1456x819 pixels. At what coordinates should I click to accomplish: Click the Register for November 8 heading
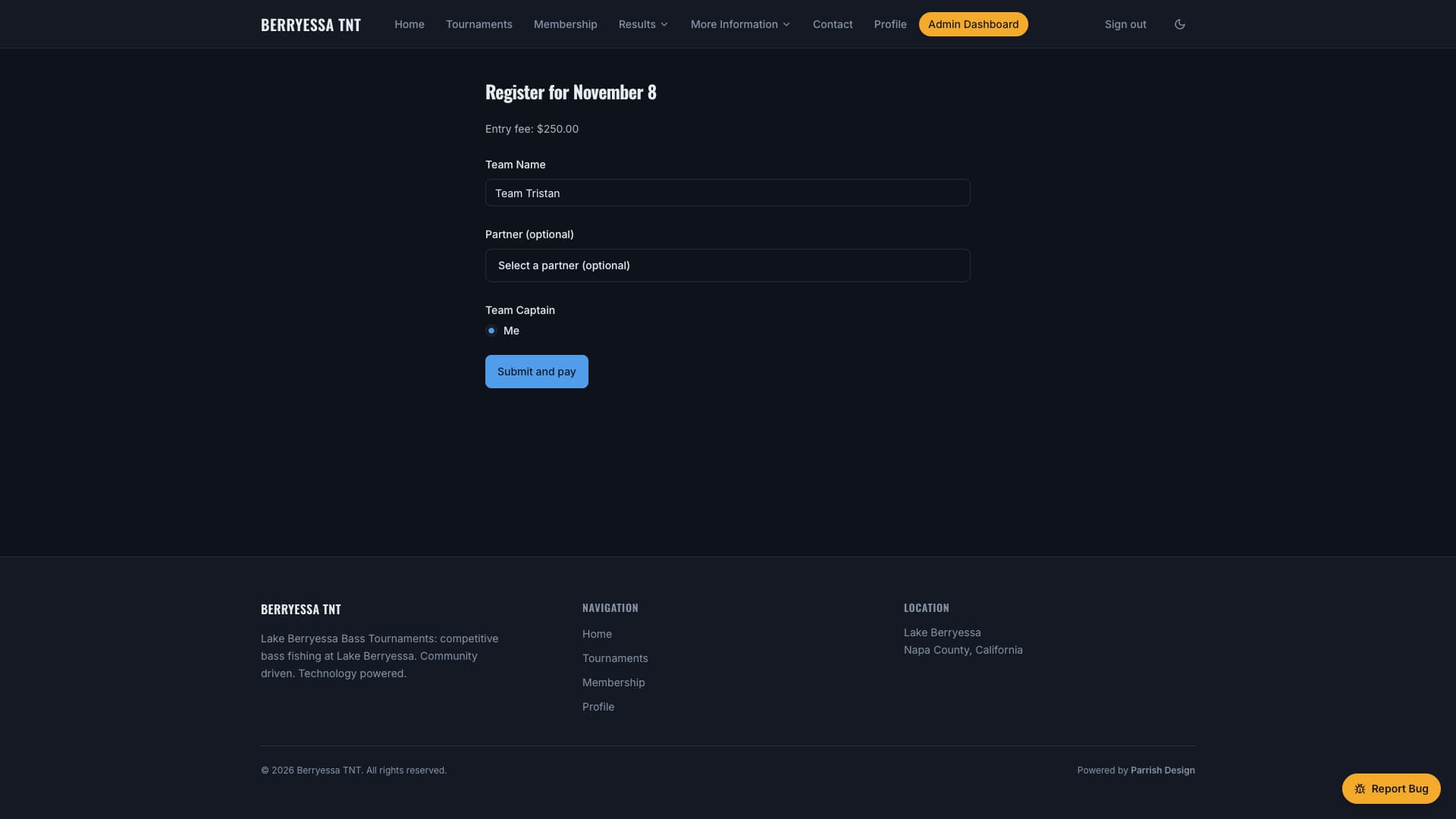571,92
